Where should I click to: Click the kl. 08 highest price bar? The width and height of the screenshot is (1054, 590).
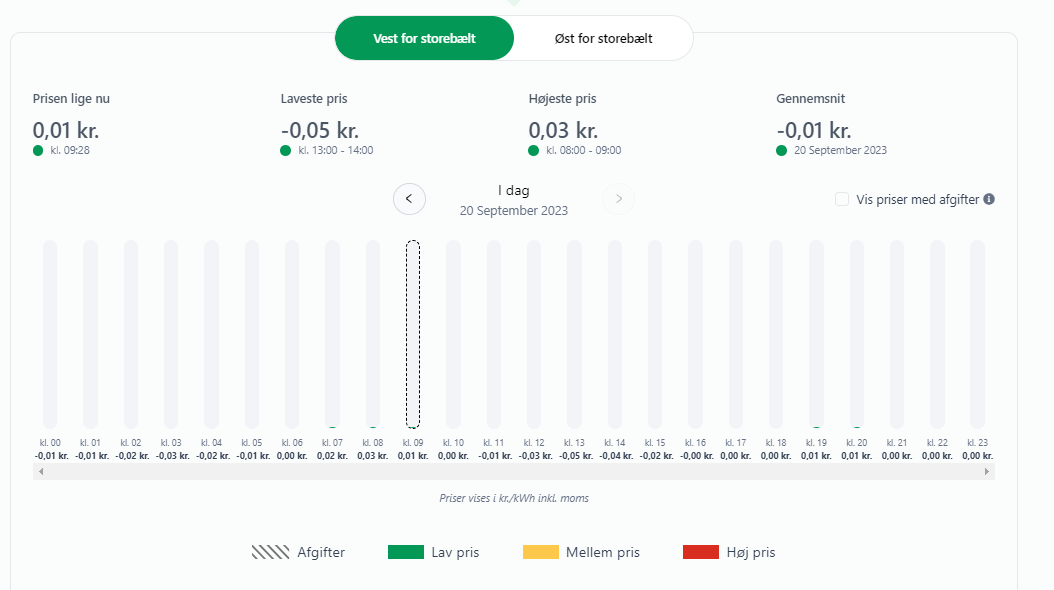point(372,334)
